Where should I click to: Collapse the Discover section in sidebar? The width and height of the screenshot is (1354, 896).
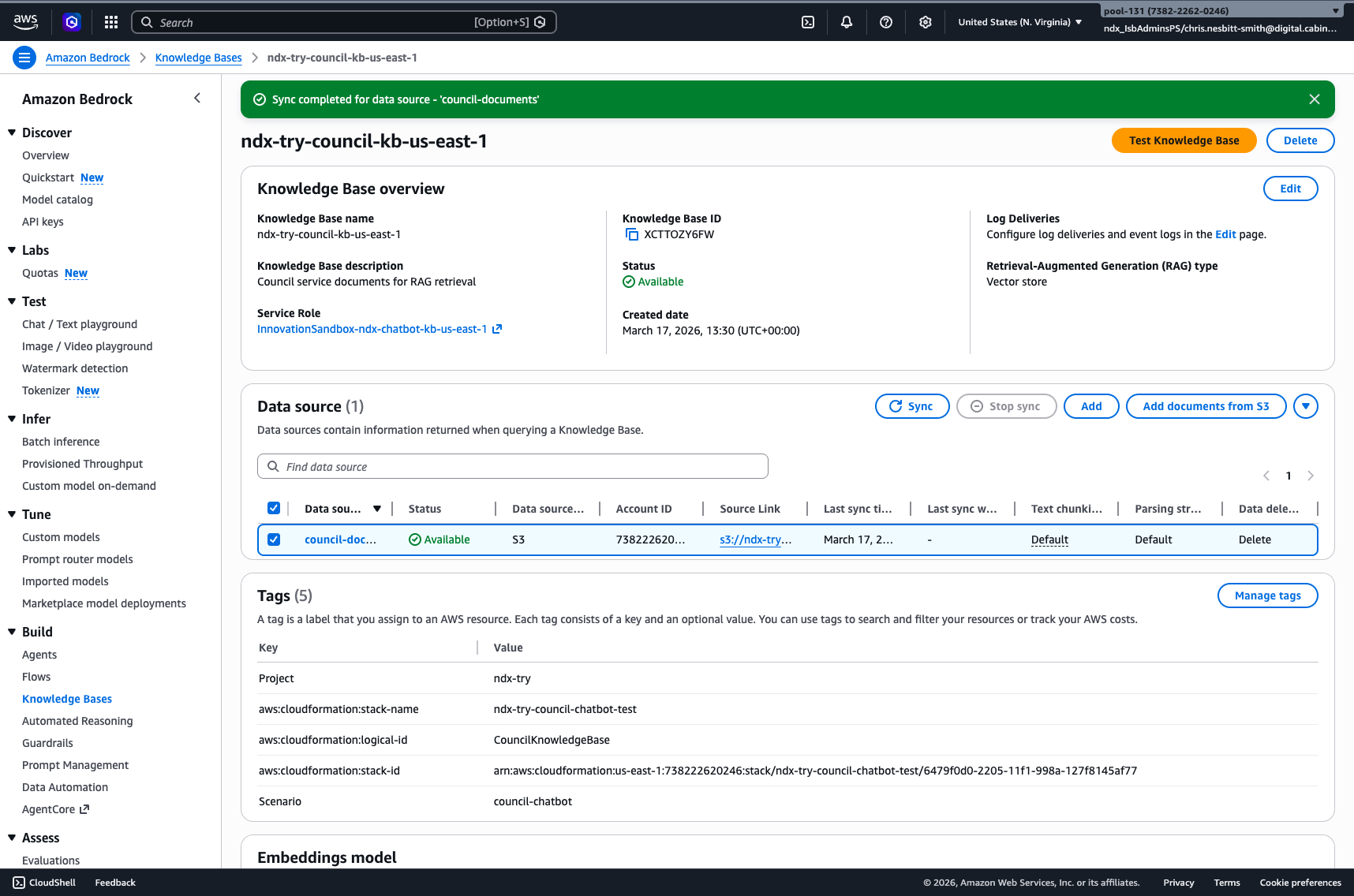click(x=13, y=132)
